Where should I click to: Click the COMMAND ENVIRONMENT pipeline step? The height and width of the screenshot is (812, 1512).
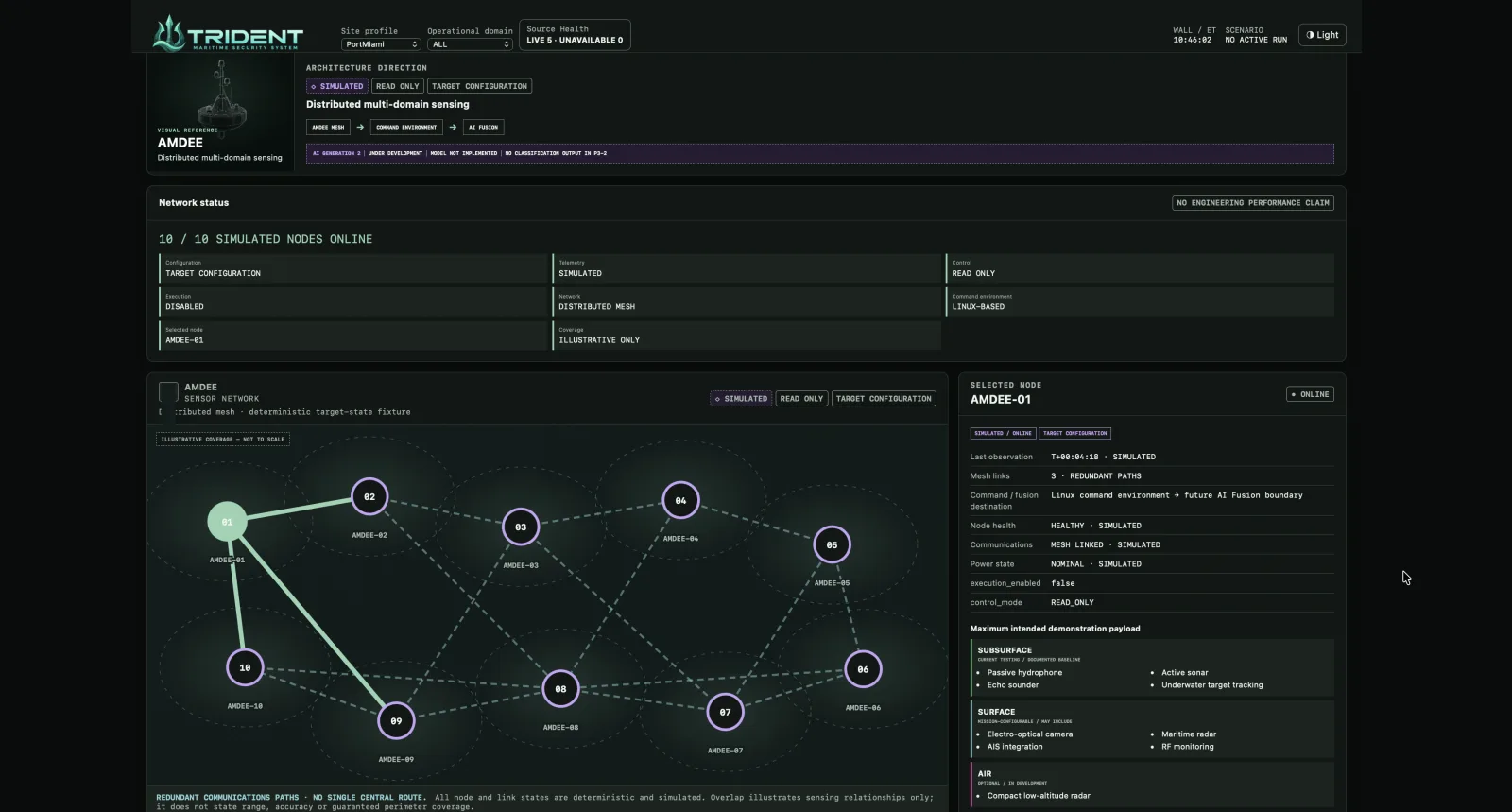click(x=406, y=127)
